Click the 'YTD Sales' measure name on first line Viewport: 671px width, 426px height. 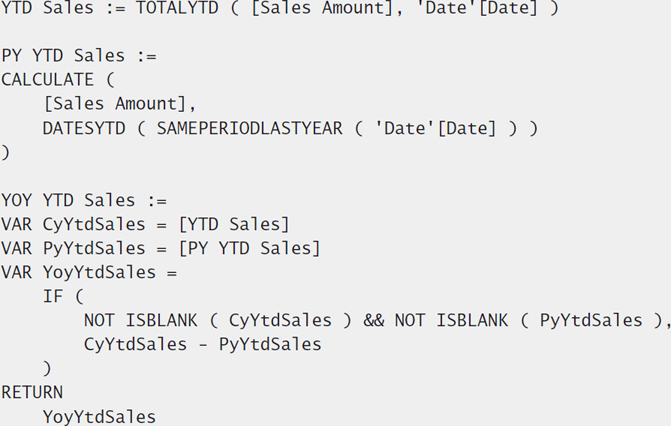(x=47, y=8)
